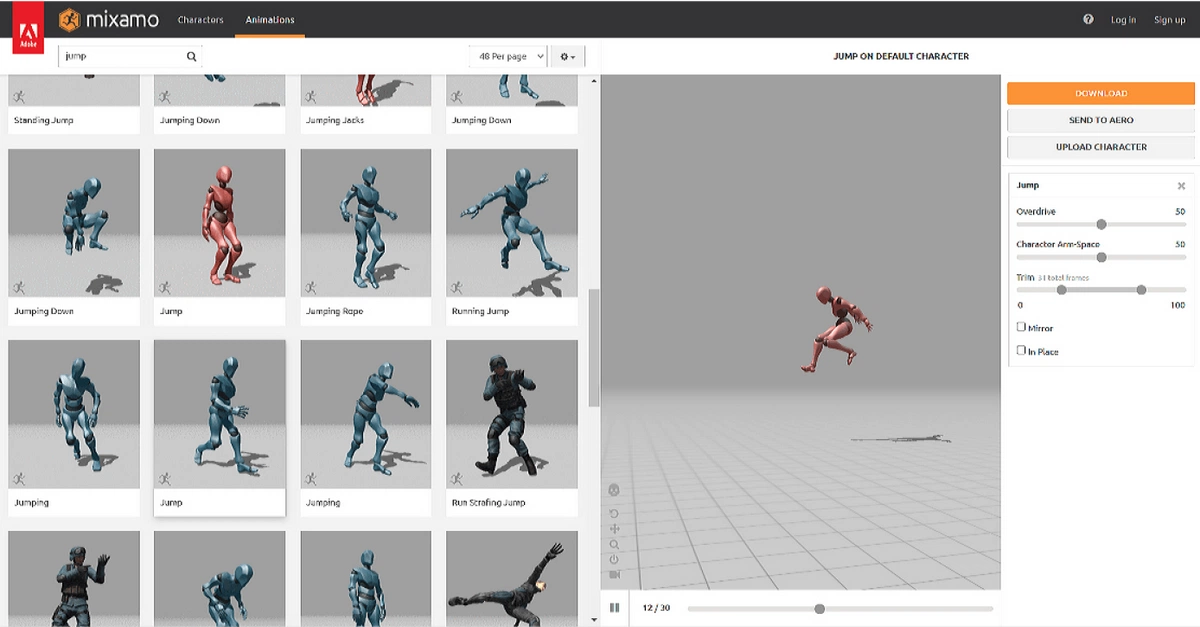Open the Running Jump animation thumbnail
The image size is (1200, 627).
point(512,223)
